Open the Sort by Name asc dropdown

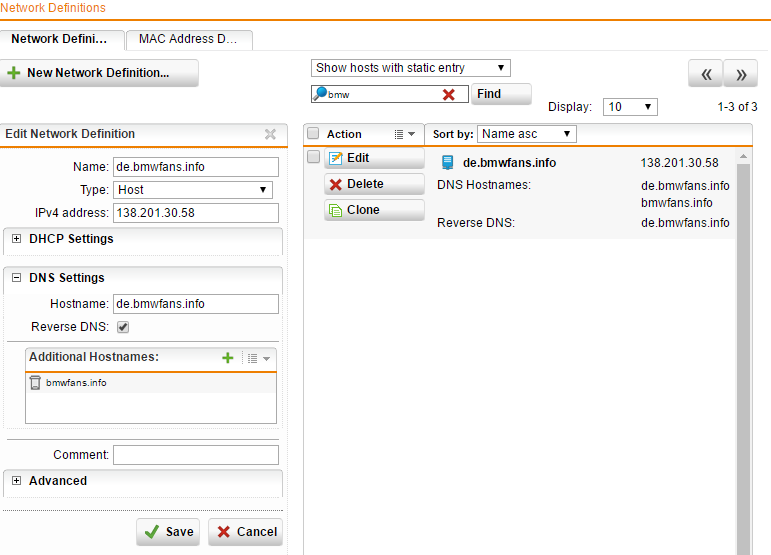(x=527, y=134)
